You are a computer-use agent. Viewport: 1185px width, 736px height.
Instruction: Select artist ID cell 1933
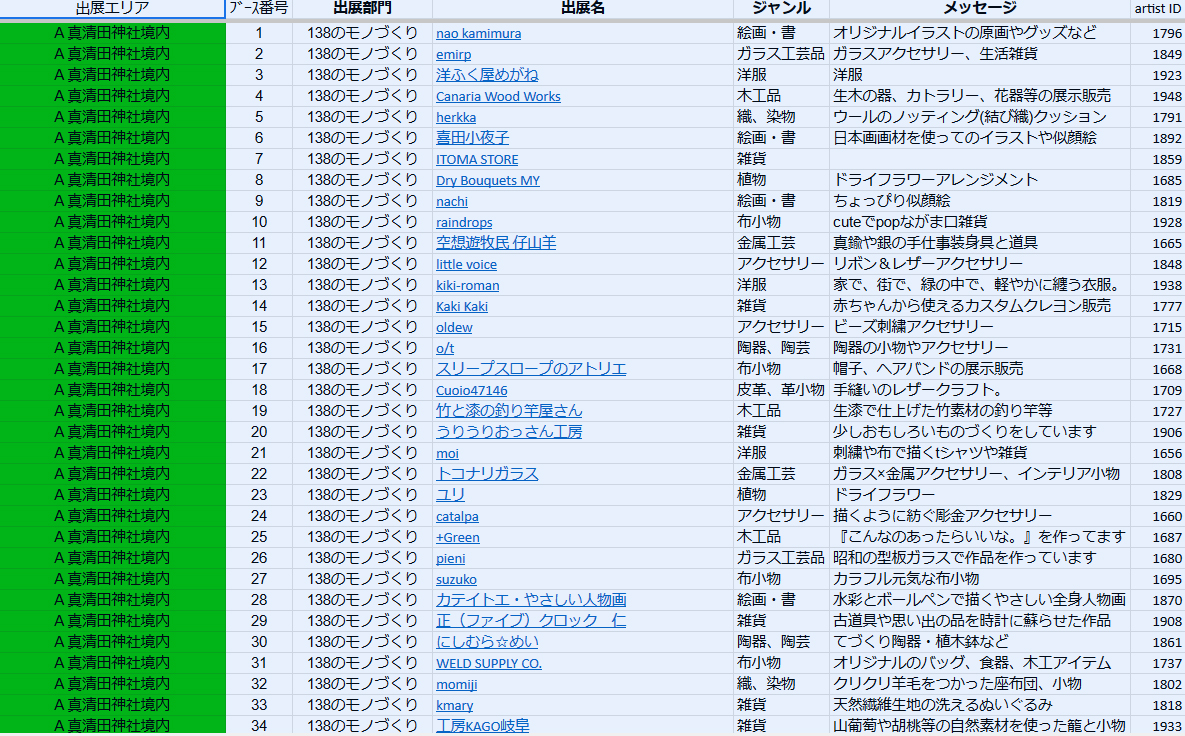click(1157, 725)
